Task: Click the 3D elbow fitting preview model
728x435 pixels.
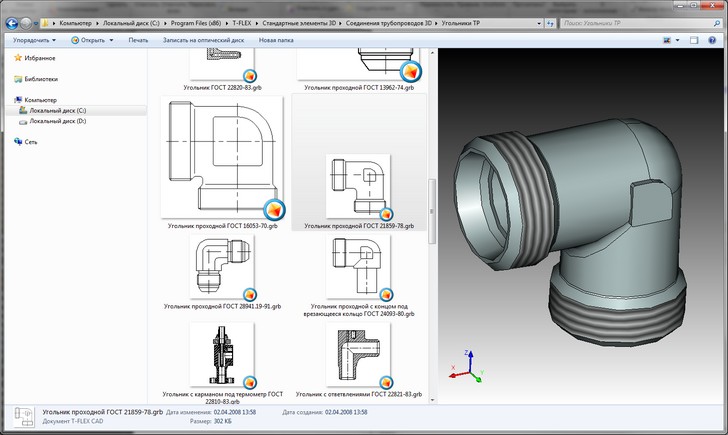Action: [571, 232]
